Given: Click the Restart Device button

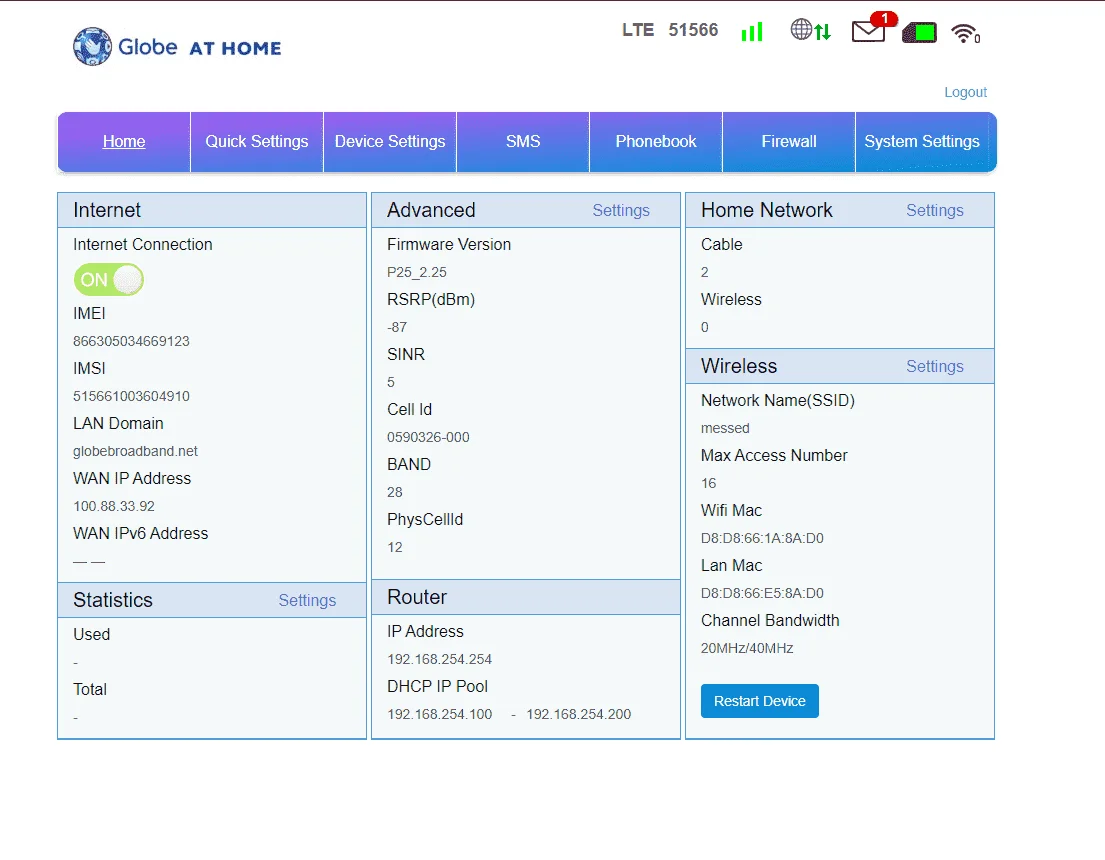Looking at the screenshot, I should (x=760, y=701).
